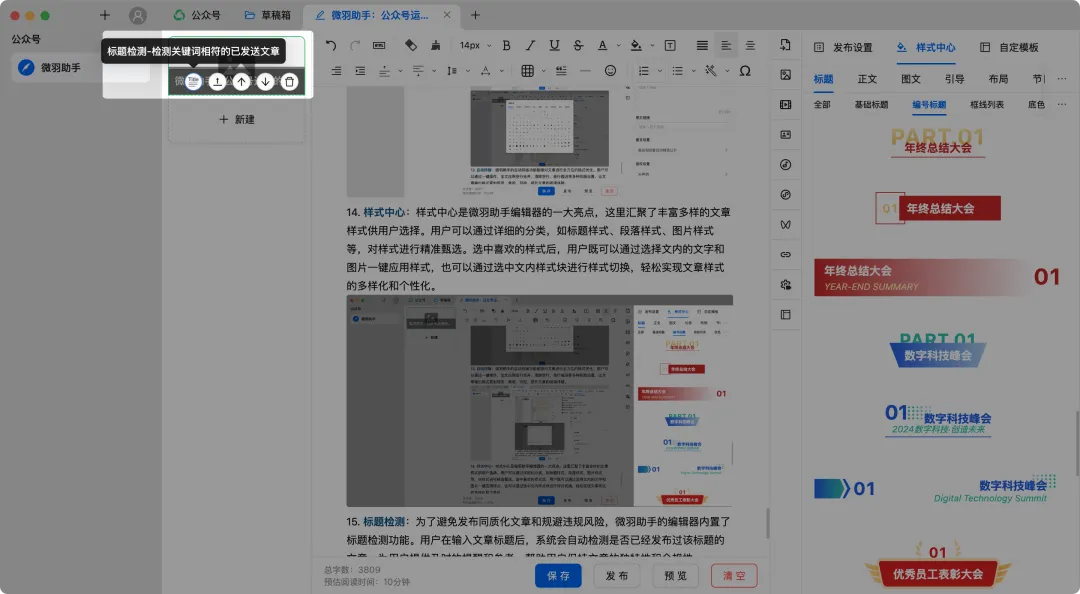This screenshot has height=594, width=1080.
Task: Choose the 框线列表 subcategory
Action: [987, 105]
